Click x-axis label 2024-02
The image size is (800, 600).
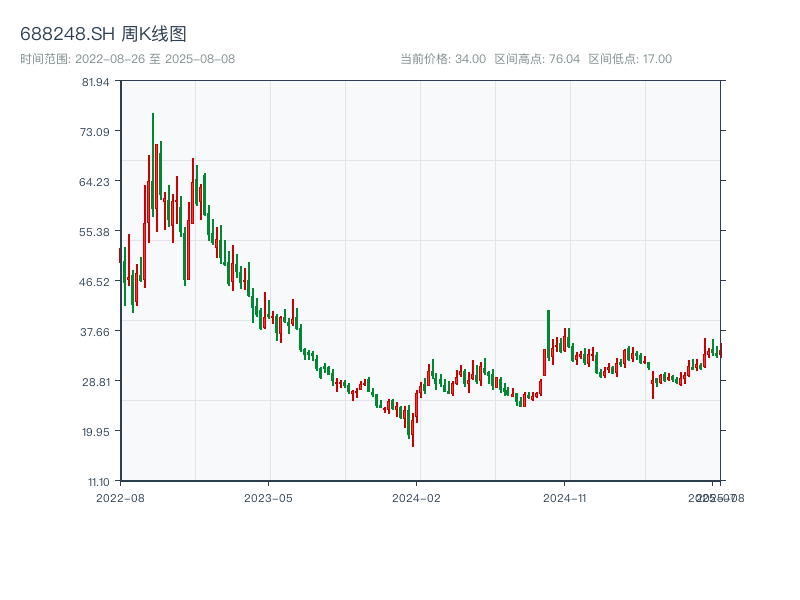(x=416, y=498)
